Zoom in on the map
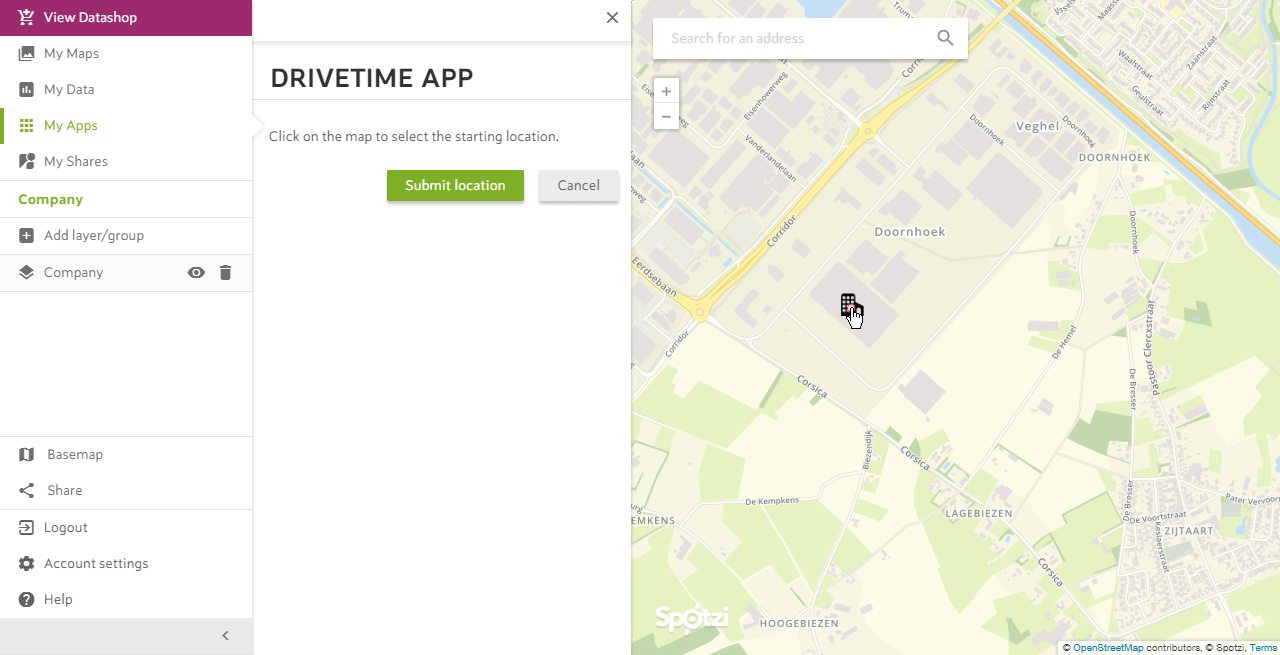This screenshot has height=655, width=1280. coord(666,91)
